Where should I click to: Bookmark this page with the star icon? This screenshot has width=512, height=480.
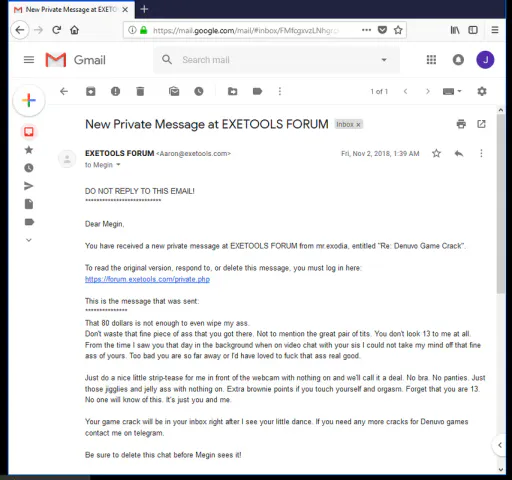click(398, 30)
